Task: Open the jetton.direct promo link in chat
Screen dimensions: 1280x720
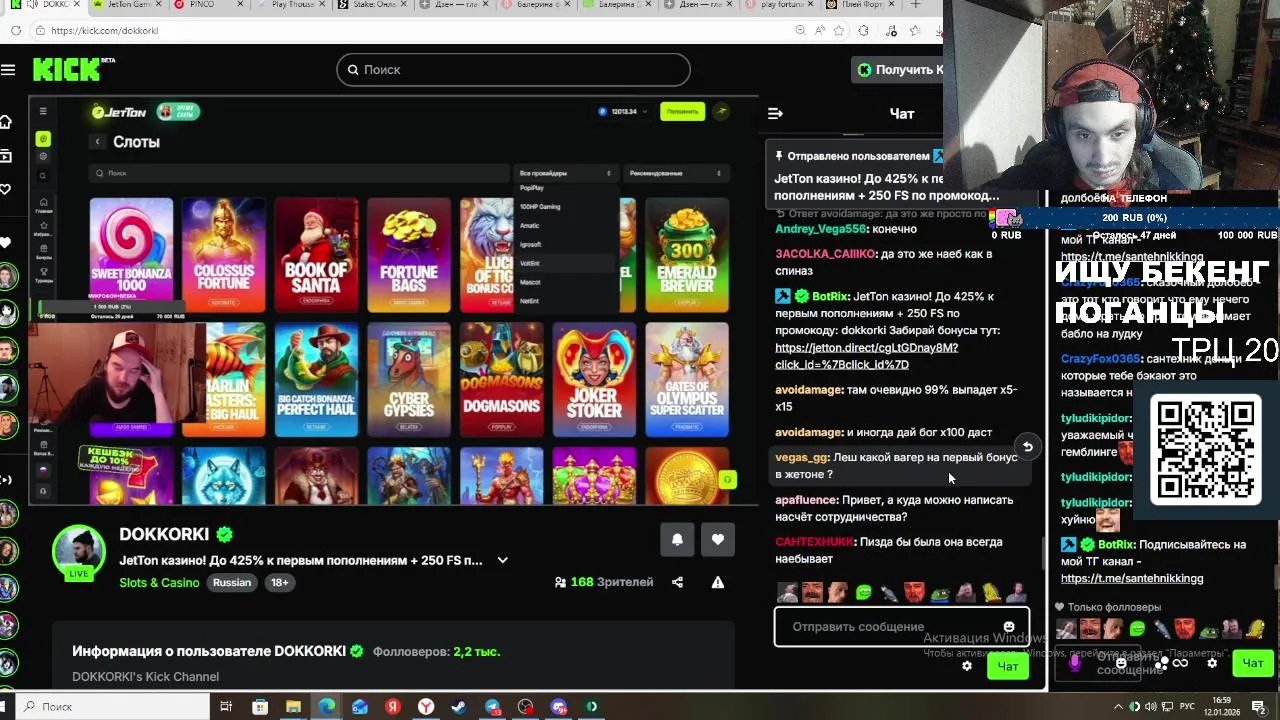Action: click(866, 356)
